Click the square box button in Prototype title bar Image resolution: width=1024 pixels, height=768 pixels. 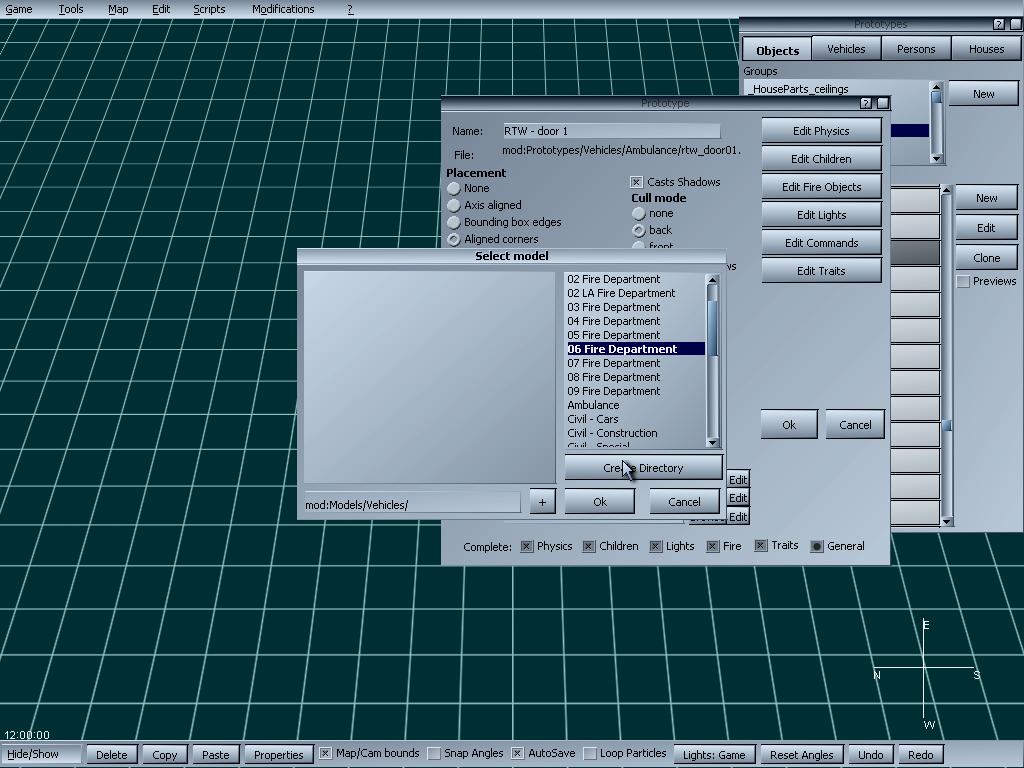(x=883, y=103)
